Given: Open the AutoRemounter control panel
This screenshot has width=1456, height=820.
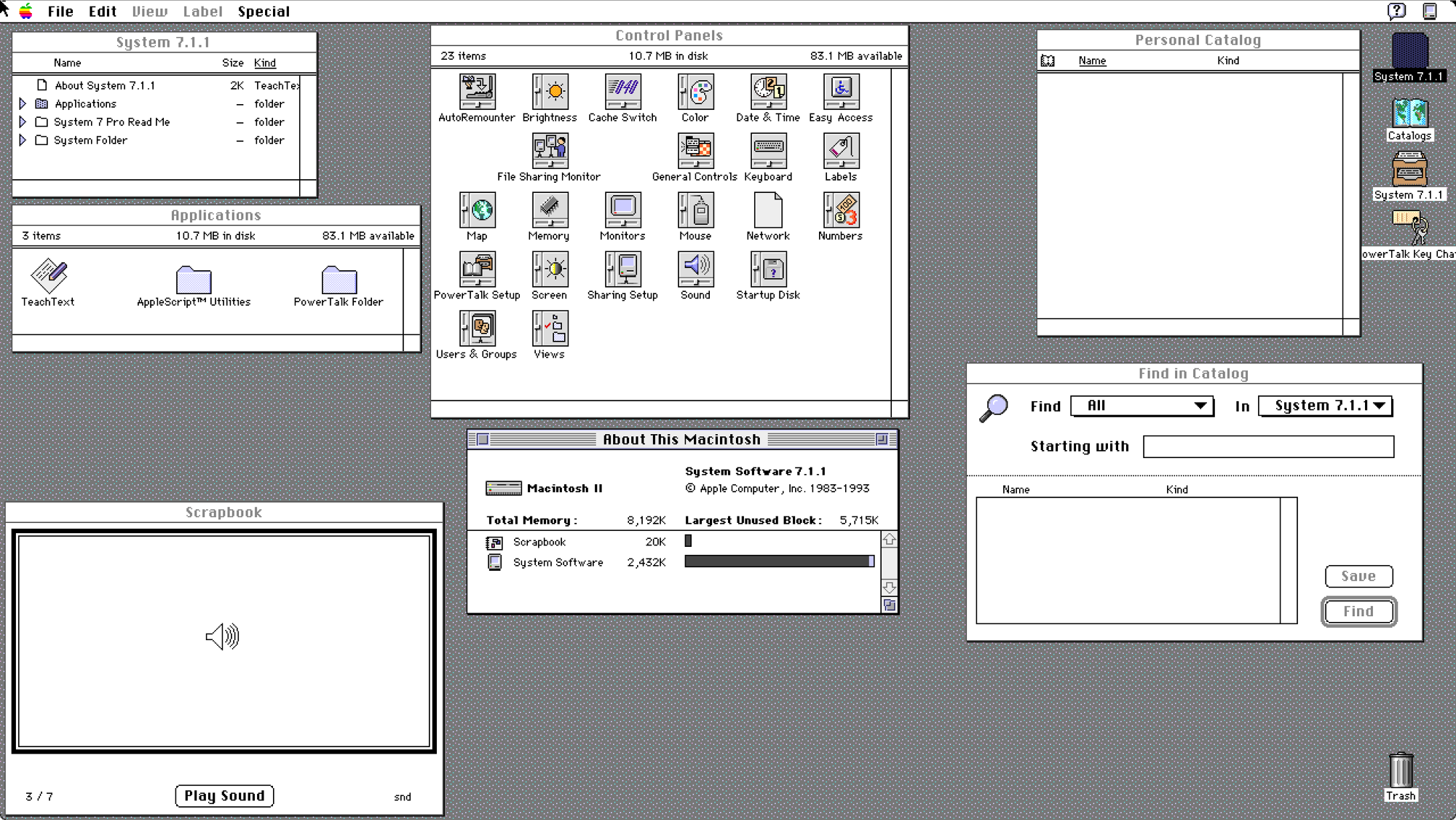Looking at the screenshot, I should [477, 92].
